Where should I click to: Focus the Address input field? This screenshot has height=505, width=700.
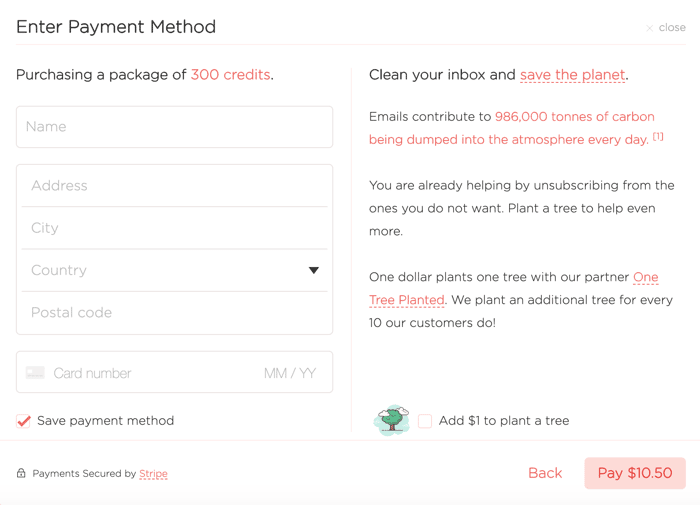pyautogui.click(x=175, y=186)
